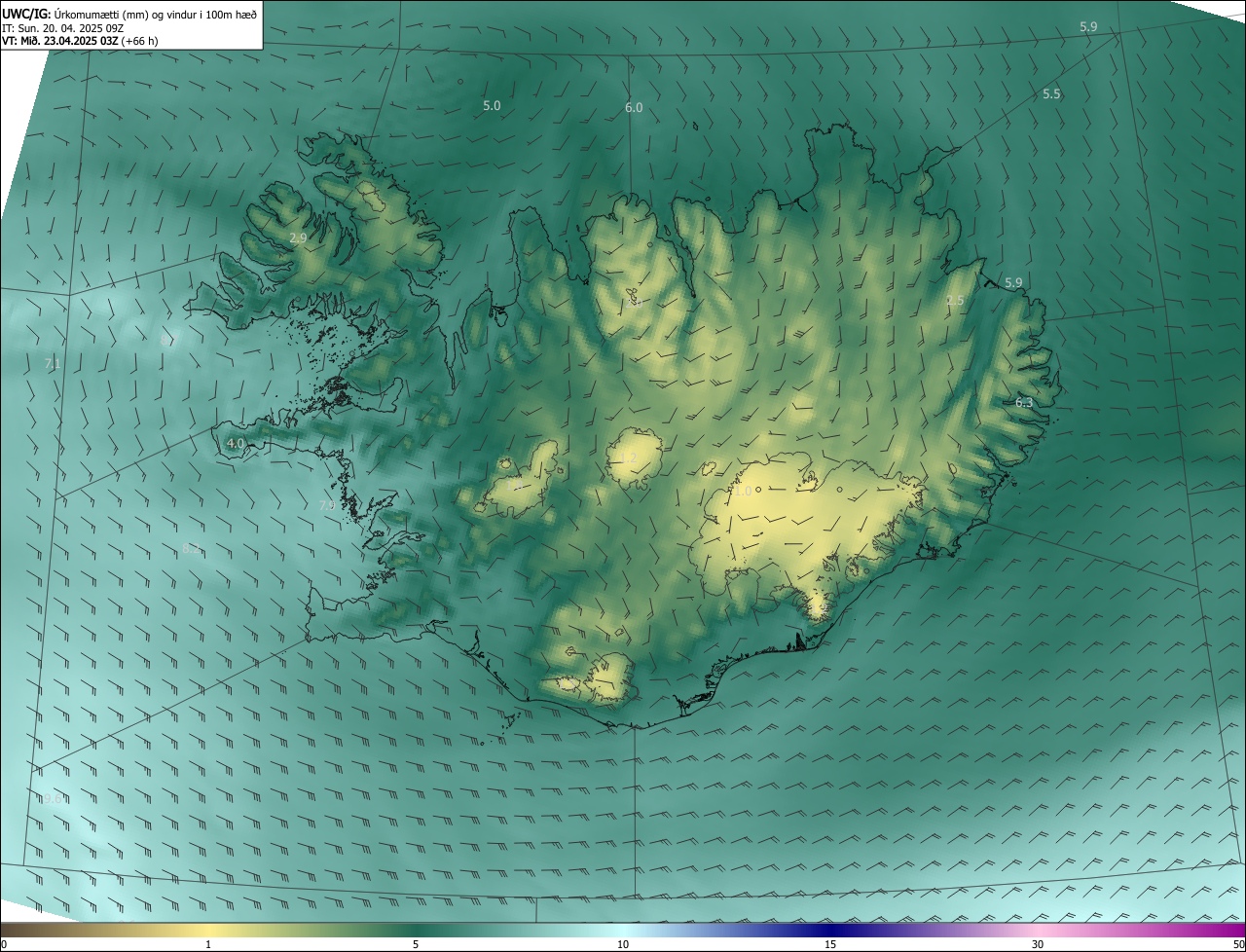Click the colorbar tick label 1
The image size is (1246, 952).
click(208, 944)
